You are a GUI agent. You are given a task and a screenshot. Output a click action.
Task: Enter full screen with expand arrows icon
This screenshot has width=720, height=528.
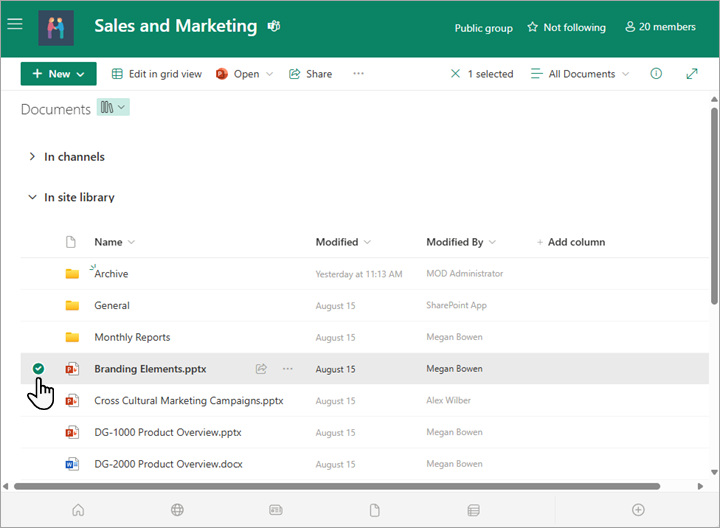point(692,74)
